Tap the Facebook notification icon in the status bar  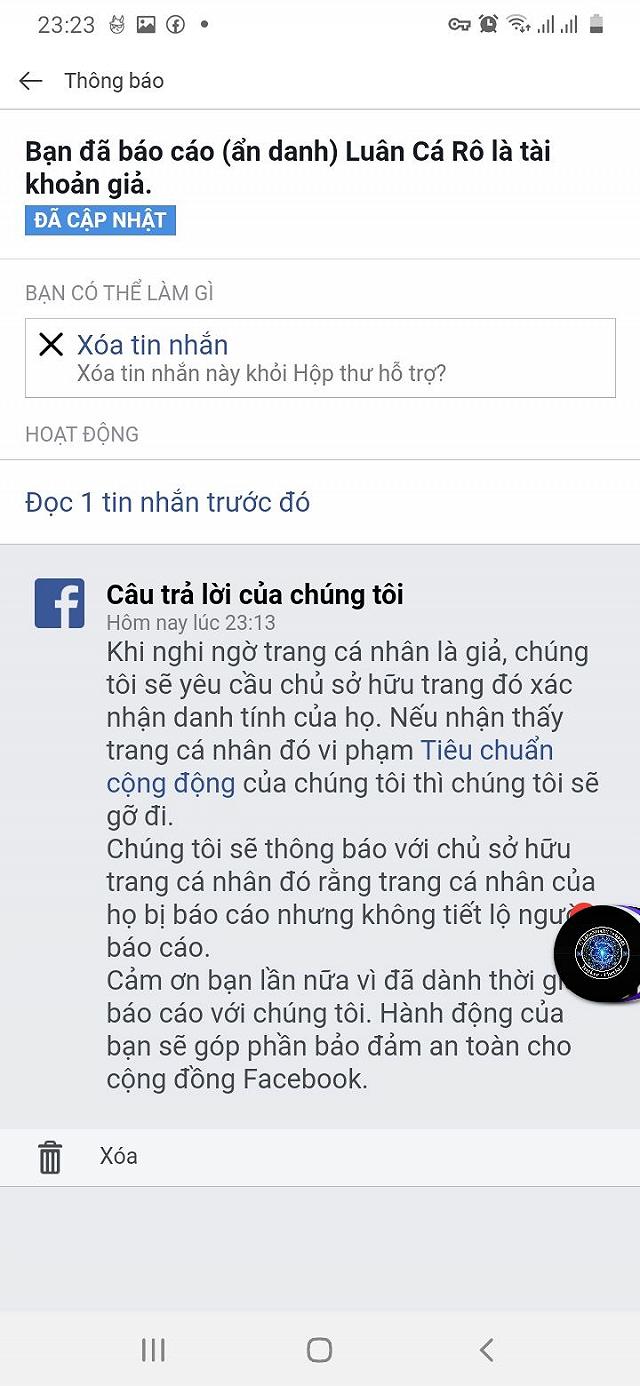(x=175, y=25)
